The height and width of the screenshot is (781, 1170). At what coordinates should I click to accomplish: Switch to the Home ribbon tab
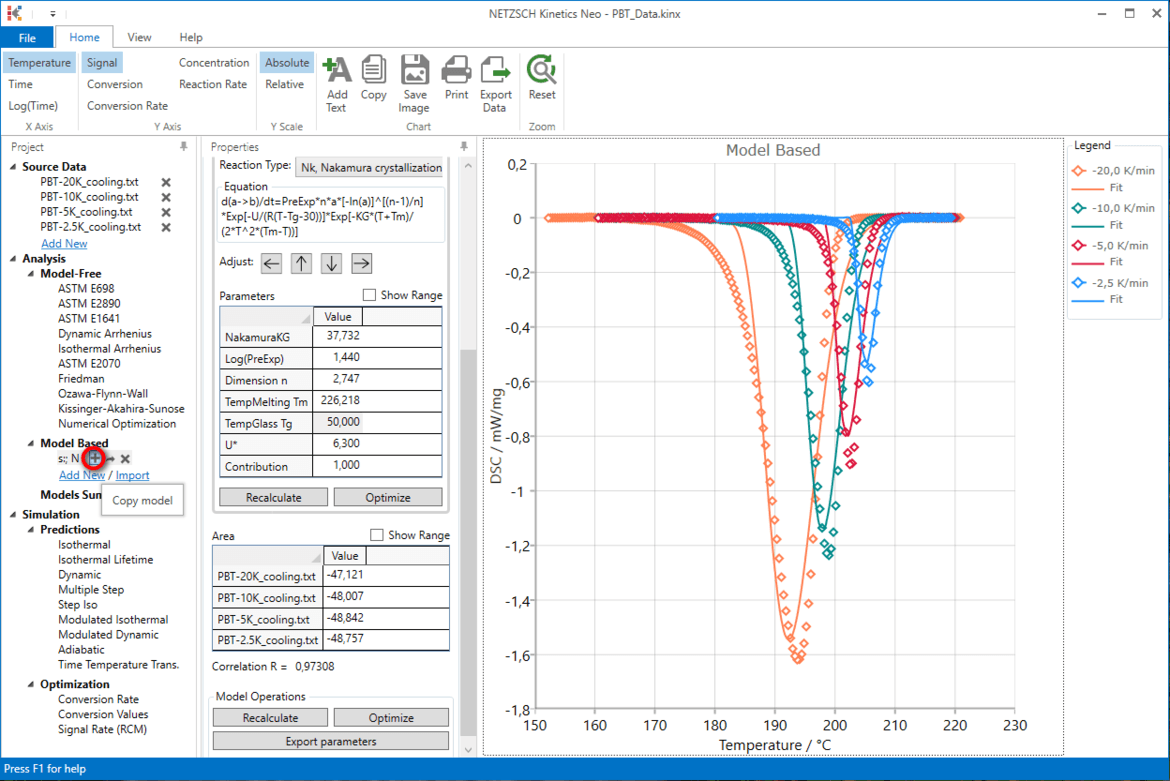84,37
